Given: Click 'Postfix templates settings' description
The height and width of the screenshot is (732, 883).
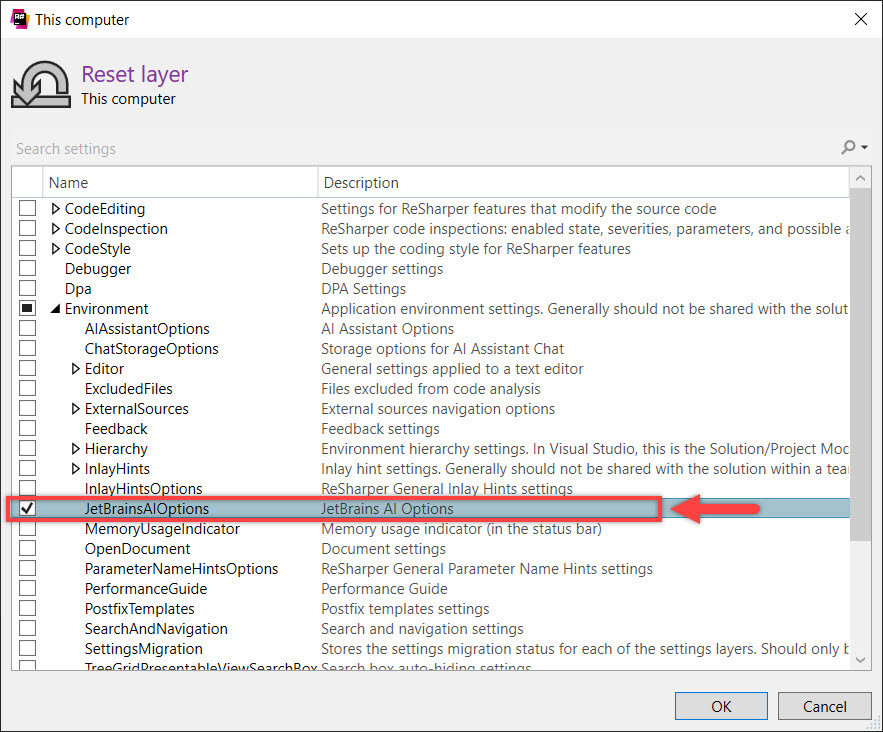Looking at the screenshot, I should click(405, 609).
